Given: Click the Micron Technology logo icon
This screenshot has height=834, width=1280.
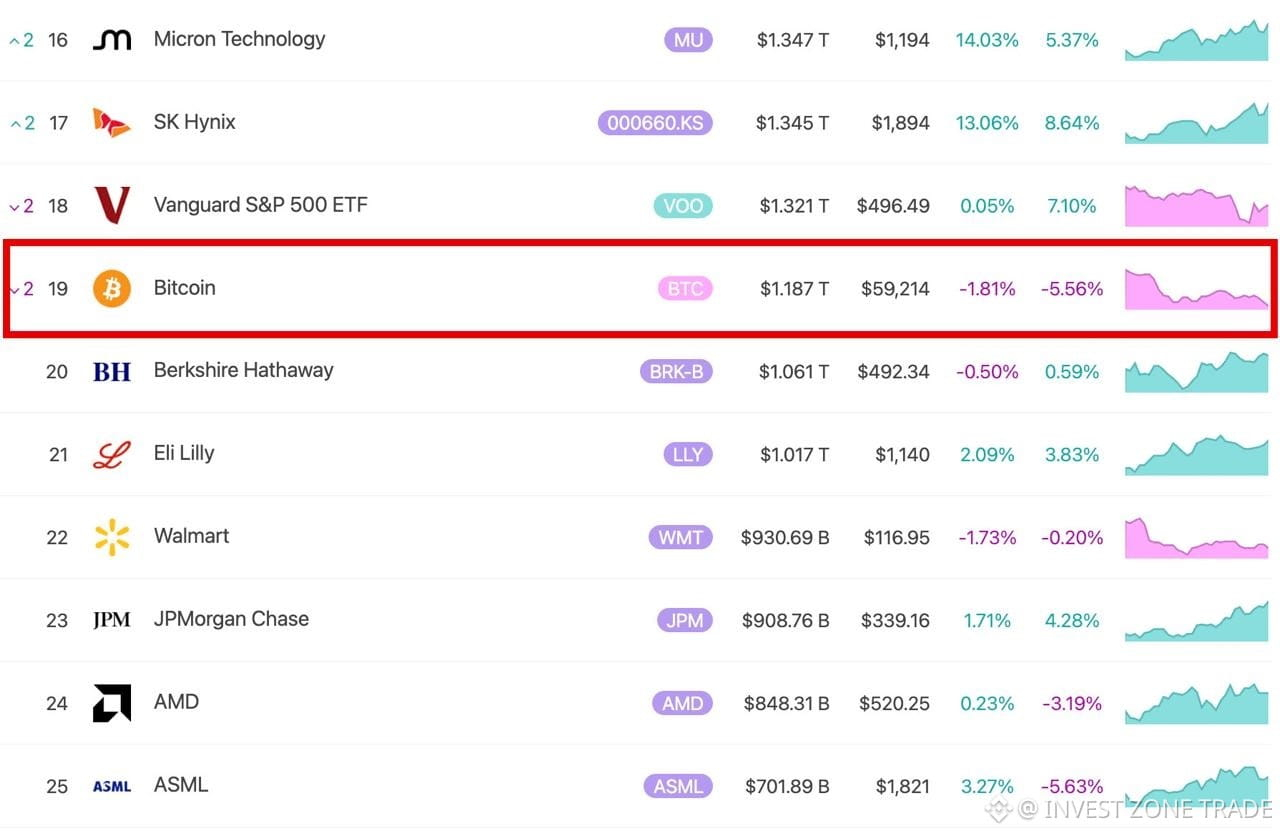Looking at the screenshot, I should tap(112, 40).
